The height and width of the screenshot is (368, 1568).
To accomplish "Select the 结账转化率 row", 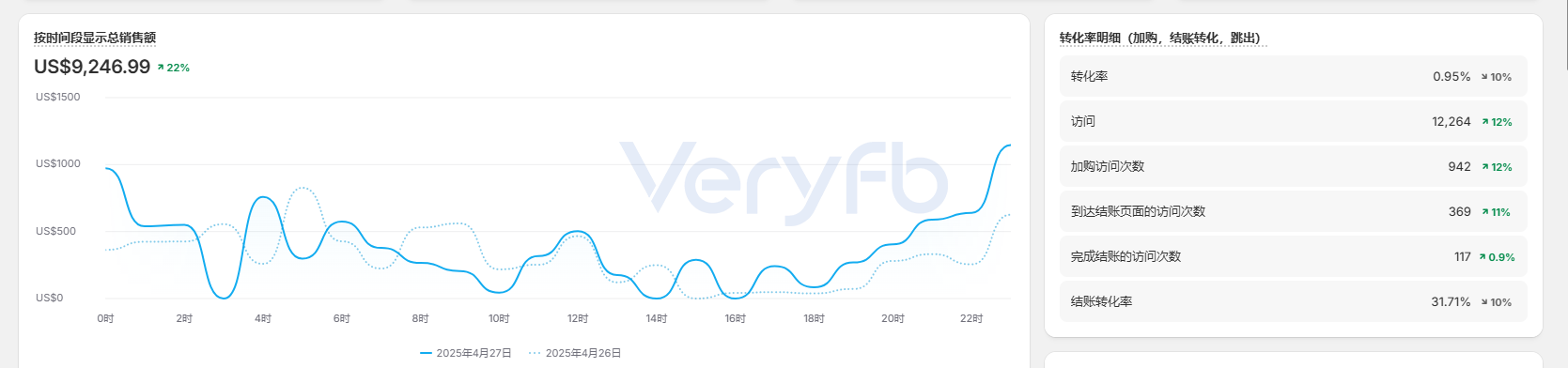I will (1293, 301).
